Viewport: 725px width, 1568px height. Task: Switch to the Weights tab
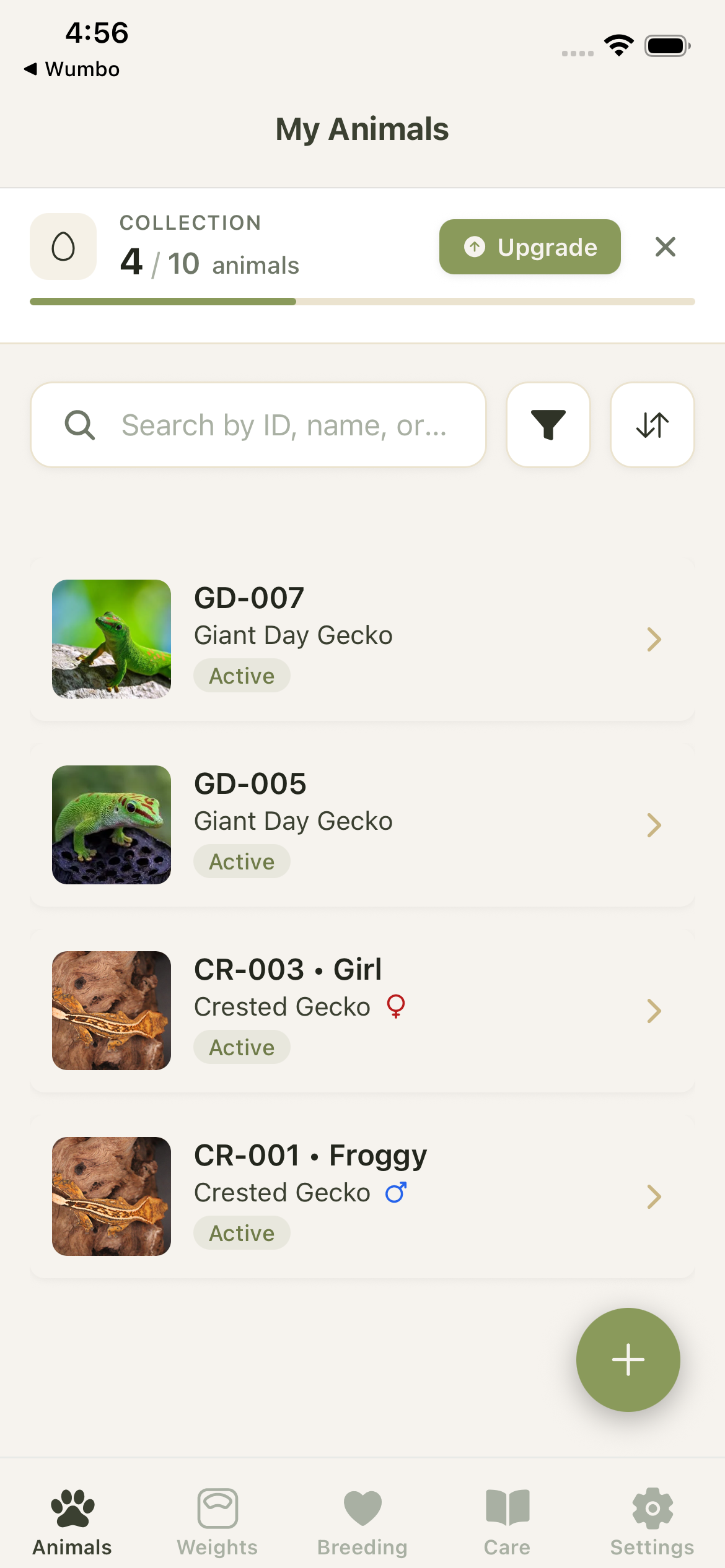coord(217,1521)
